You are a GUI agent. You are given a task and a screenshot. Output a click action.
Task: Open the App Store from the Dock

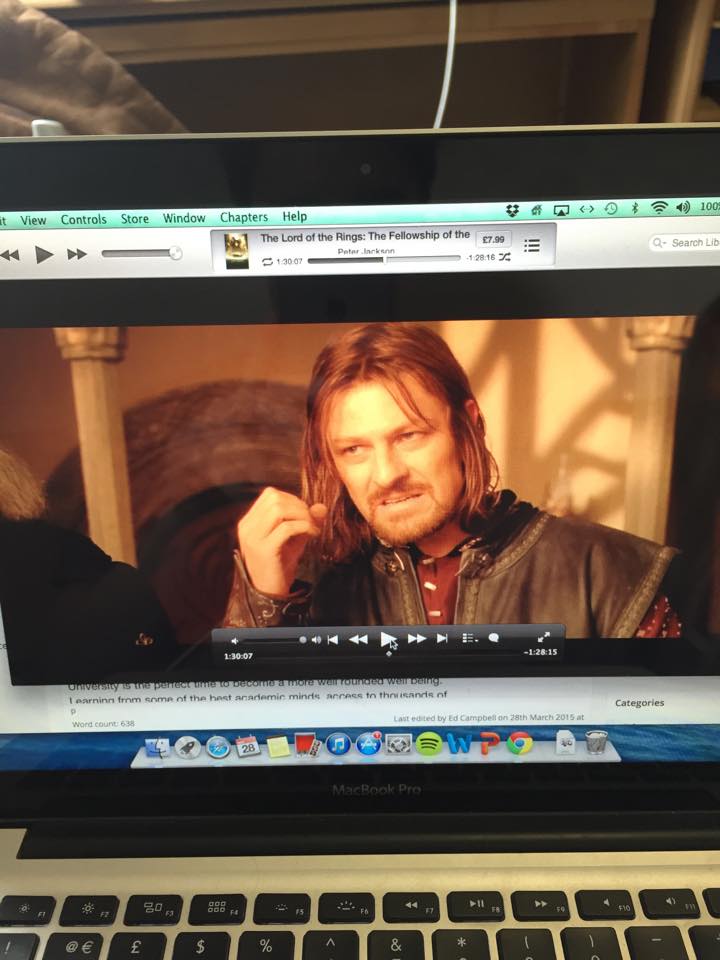pyautogui.click(x=369, y=744)
